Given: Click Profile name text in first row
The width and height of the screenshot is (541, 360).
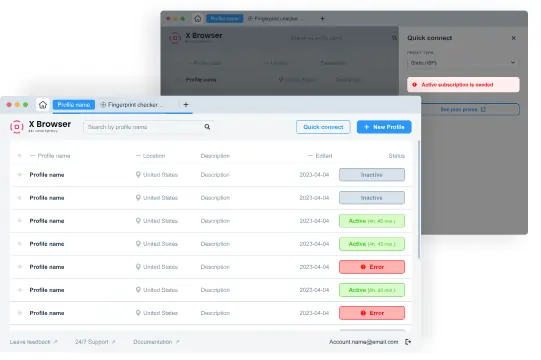Looking at the screenshot, I should [x=47, y=175].
